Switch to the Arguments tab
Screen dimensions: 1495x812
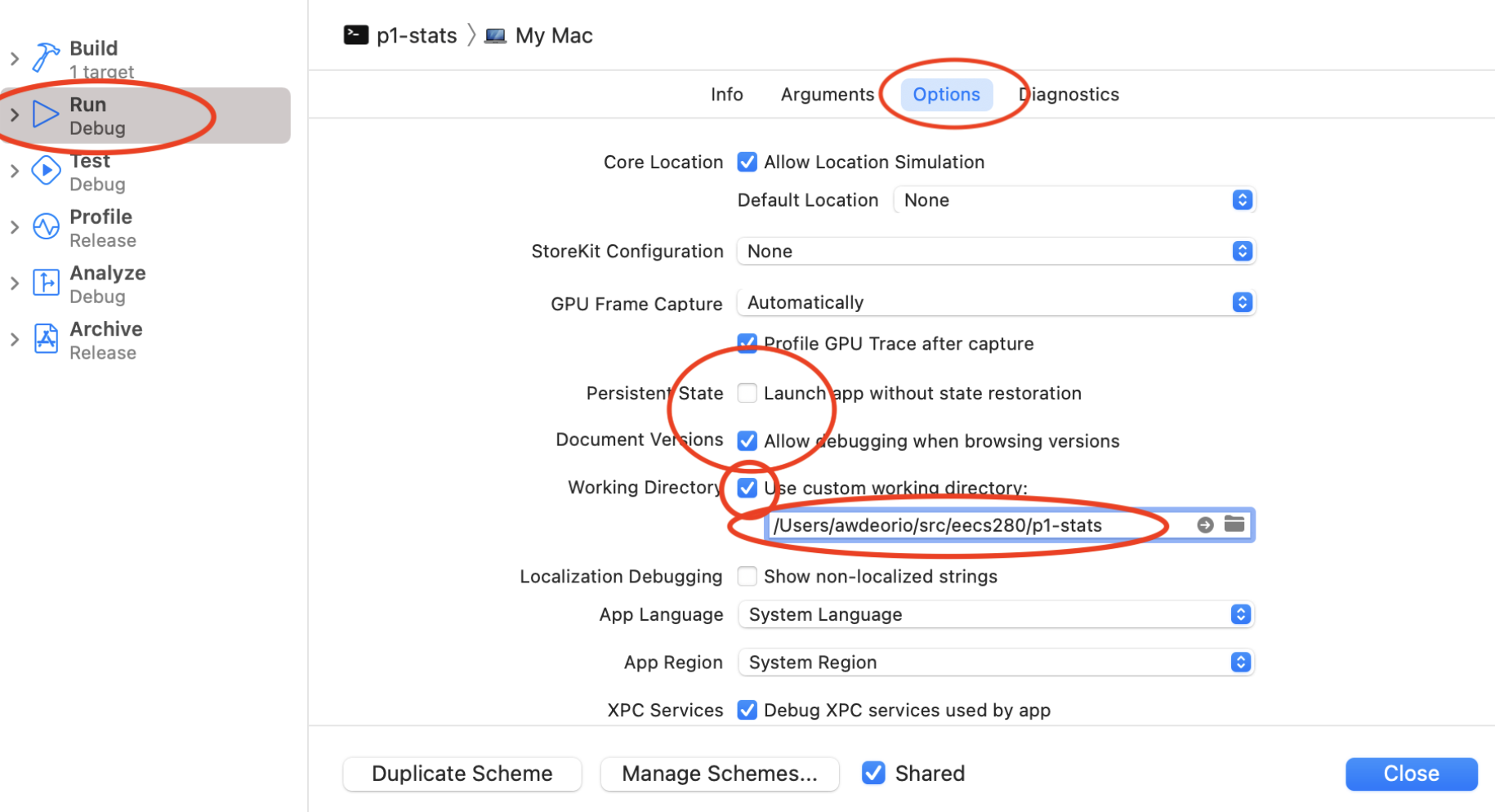827,95
